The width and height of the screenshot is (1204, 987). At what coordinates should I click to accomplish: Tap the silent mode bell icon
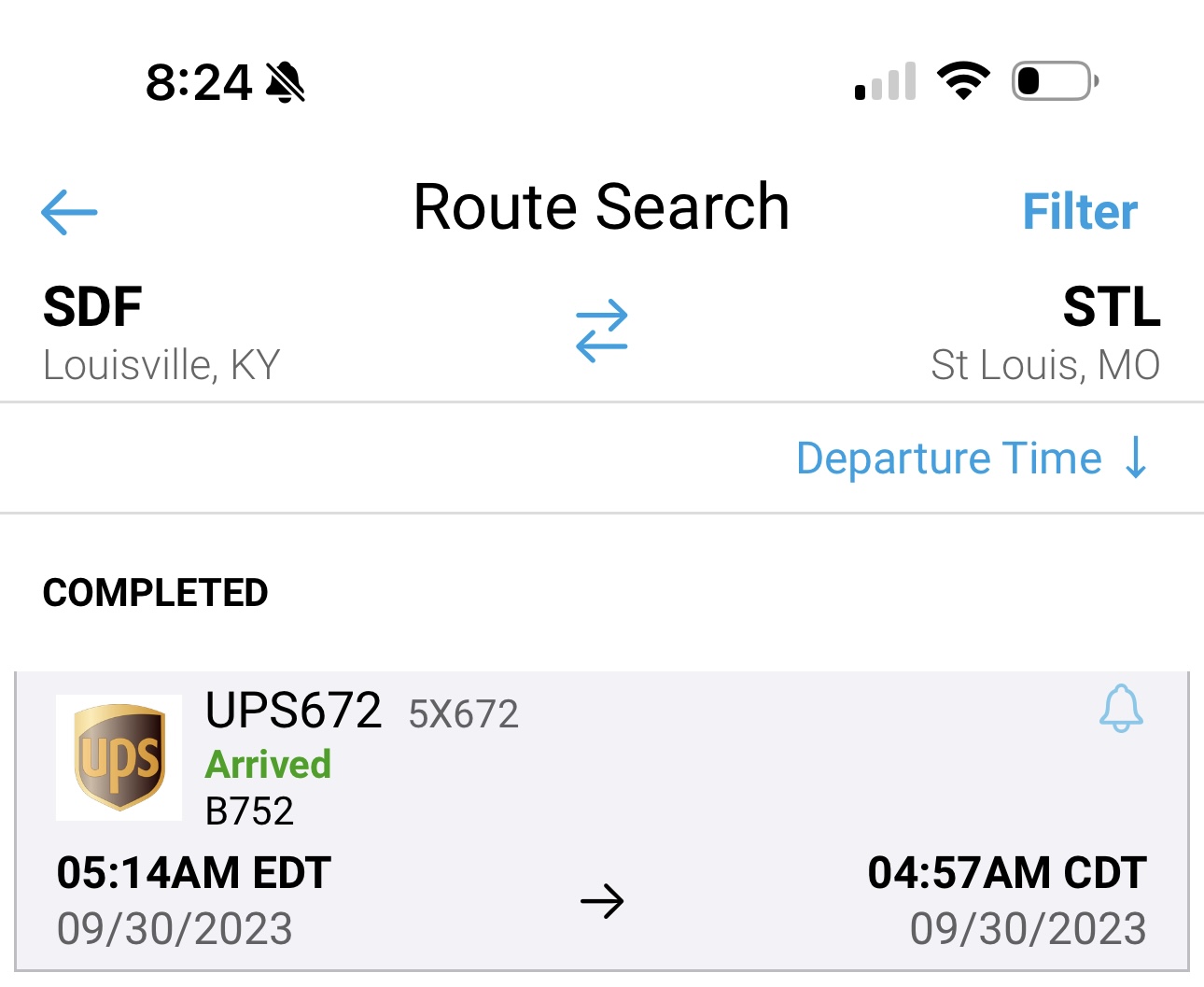coord(286,82)
